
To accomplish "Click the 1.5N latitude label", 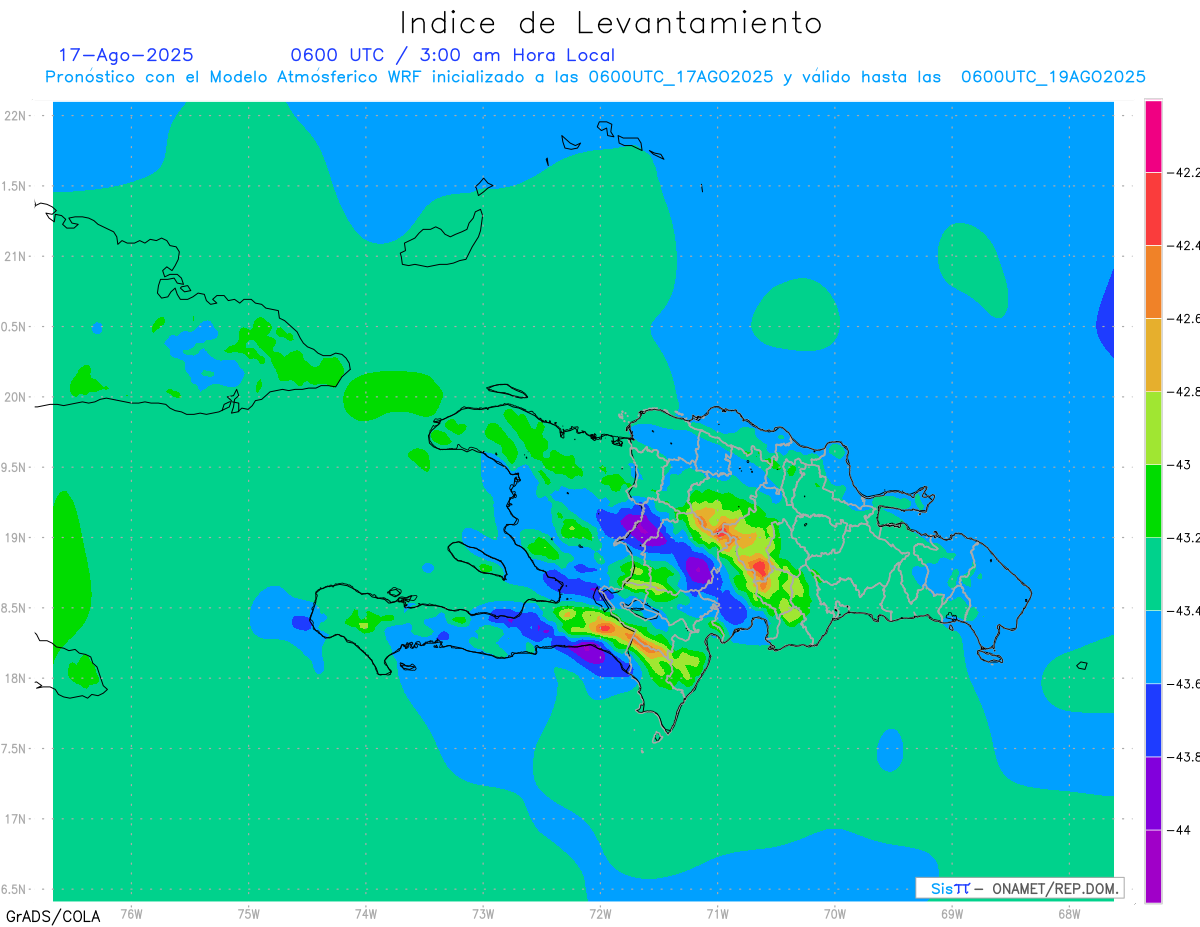I will tap(15, 186).
